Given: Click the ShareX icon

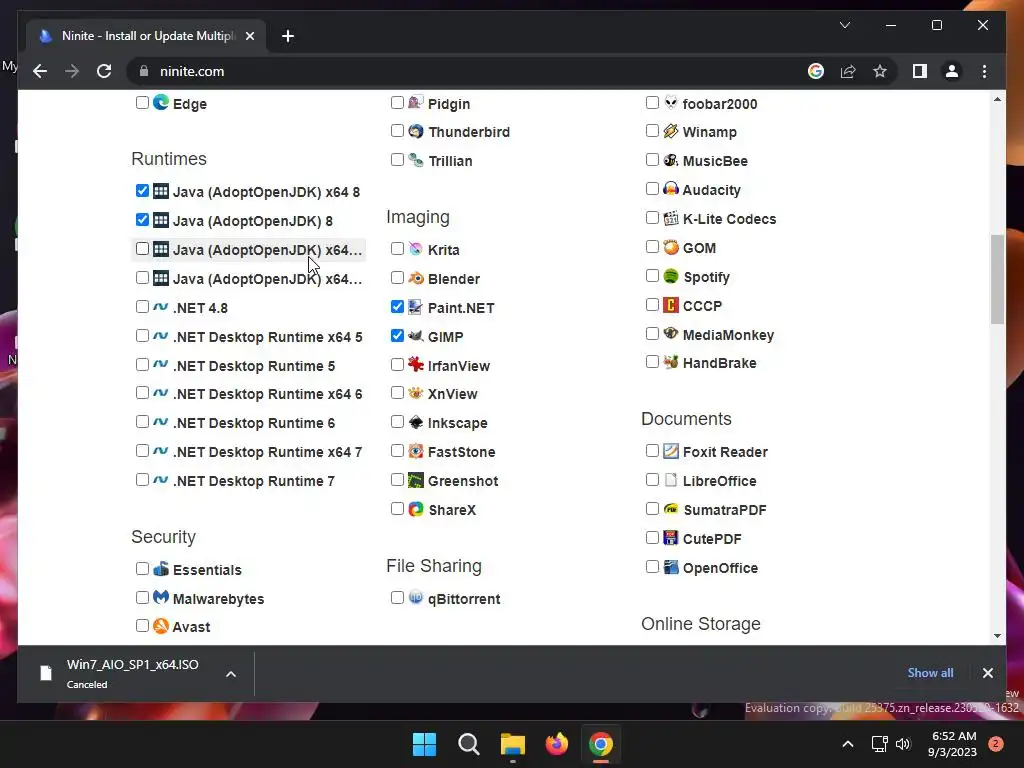Looking at the screenshot, I should 415,509.
